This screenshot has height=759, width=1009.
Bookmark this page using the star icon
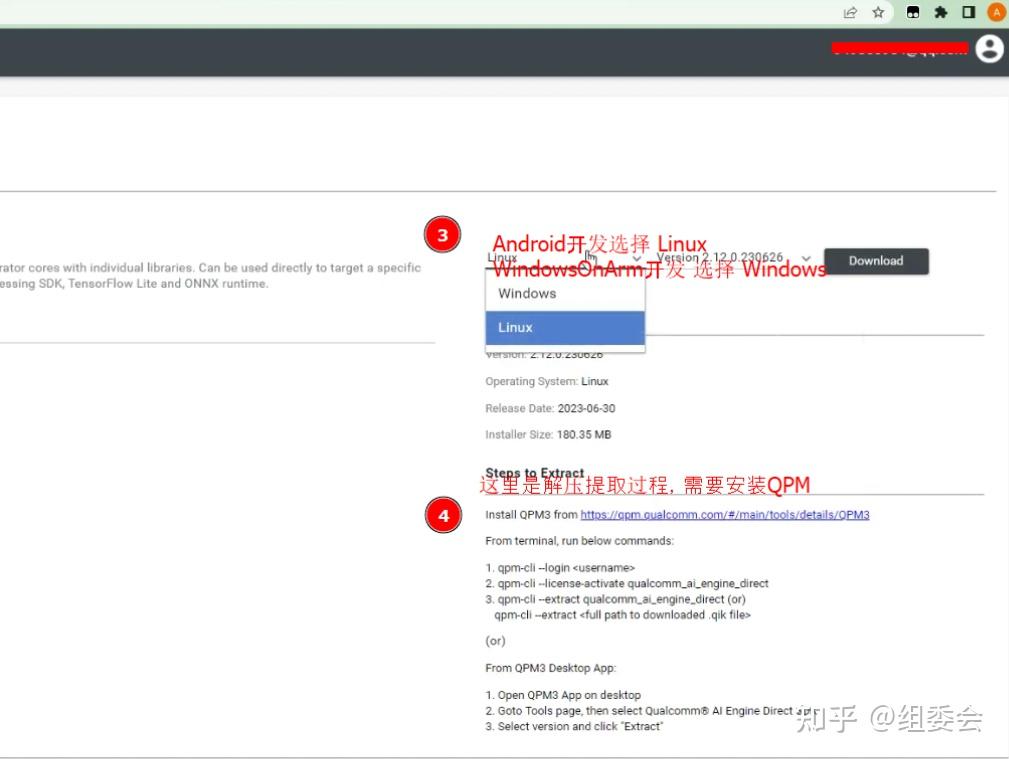tap(877, 12)
